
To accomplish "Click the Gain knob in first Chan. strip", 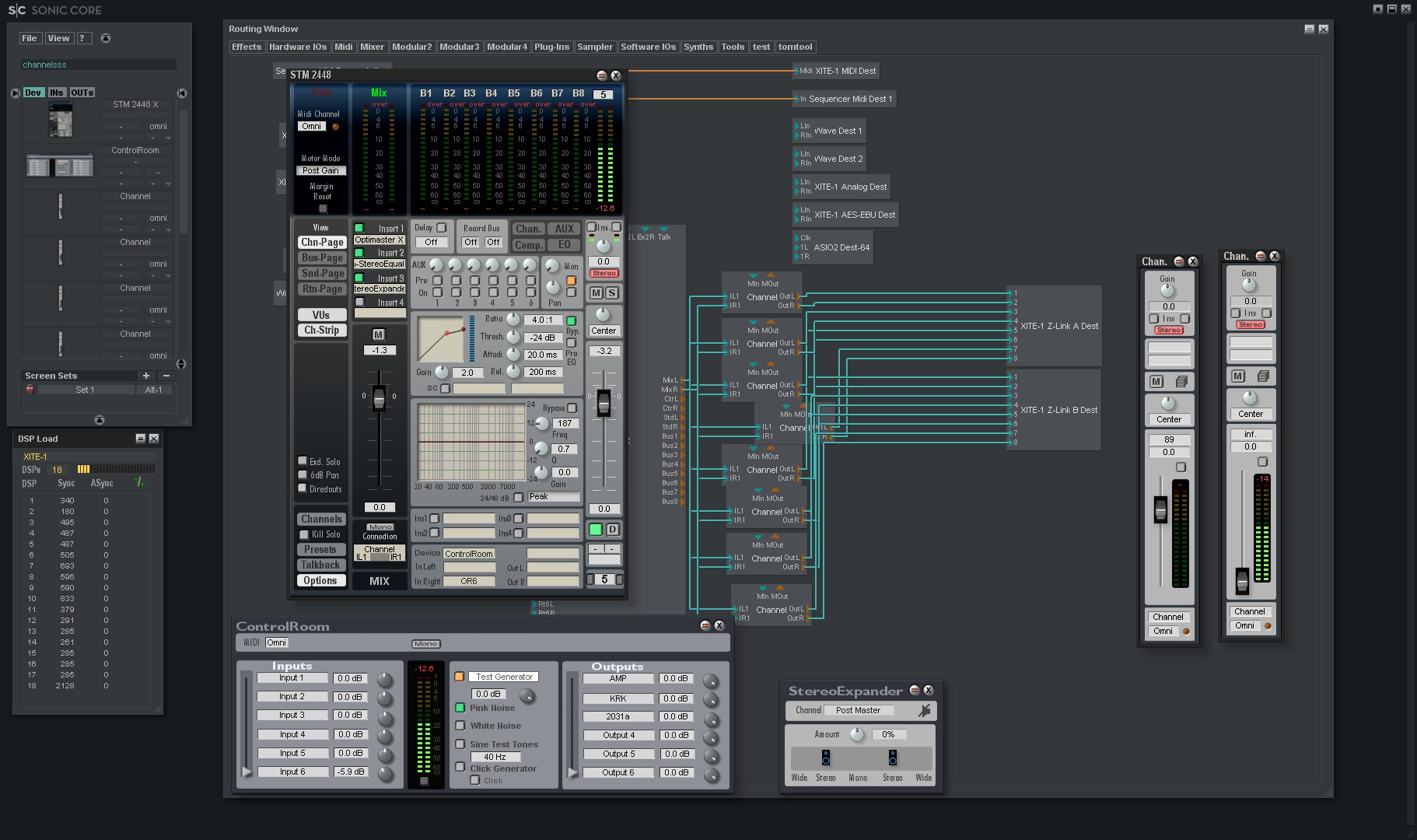I will [x=1167, y=290].
